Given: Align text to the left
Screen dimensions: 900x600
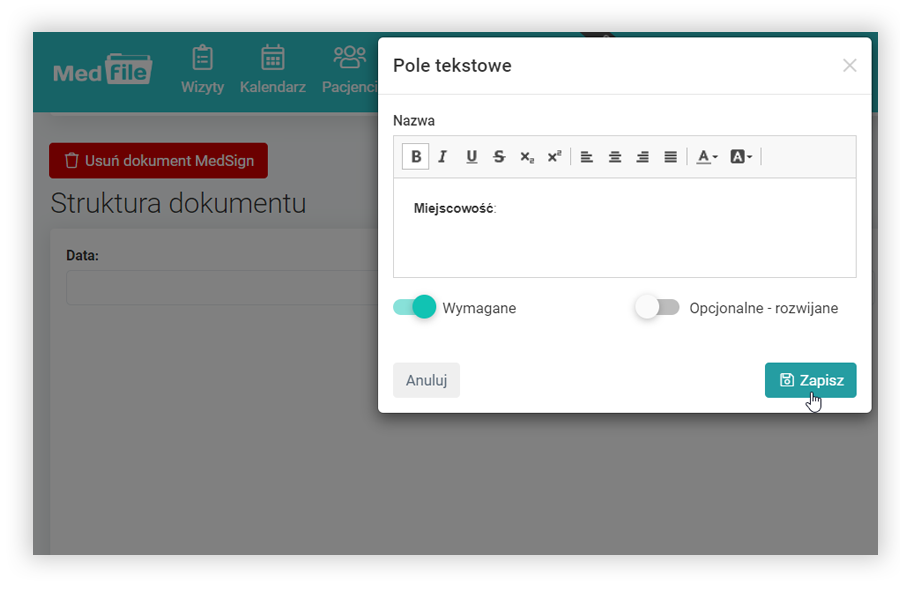Looking at the screenshot, I should coord(587,157).
